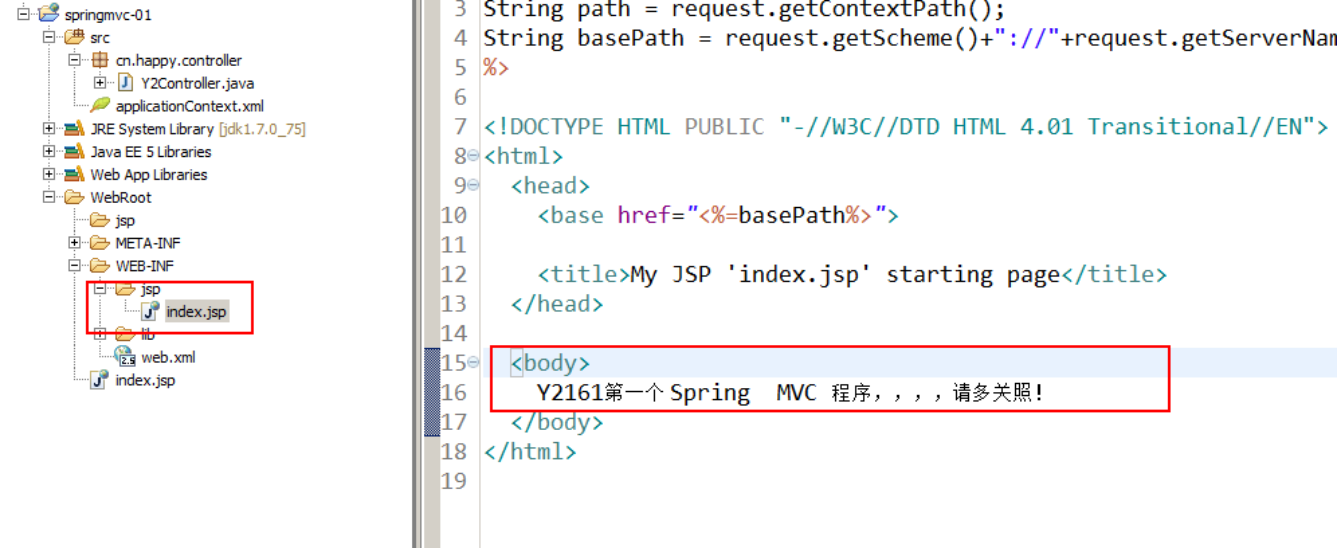Image resolution: width=1337 pixels, height=548 pixels.
Task: Click the JRE System Library icon
Action: click(x=74, y=128)
